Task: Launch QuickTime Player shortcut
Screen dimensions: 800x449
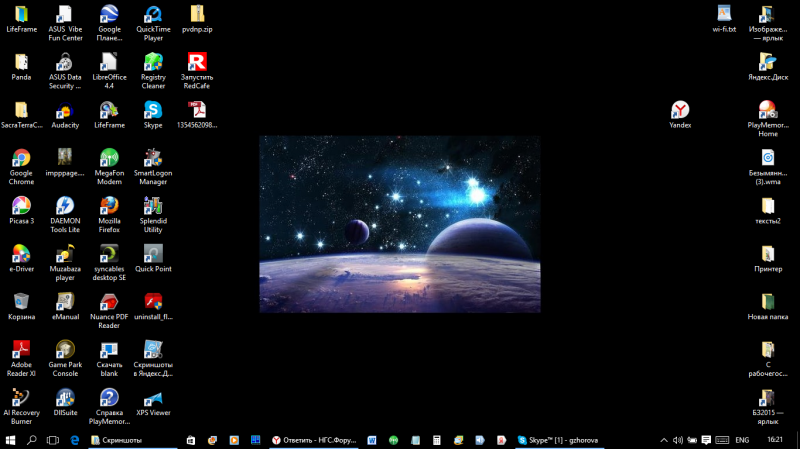Action: [153, 15]
